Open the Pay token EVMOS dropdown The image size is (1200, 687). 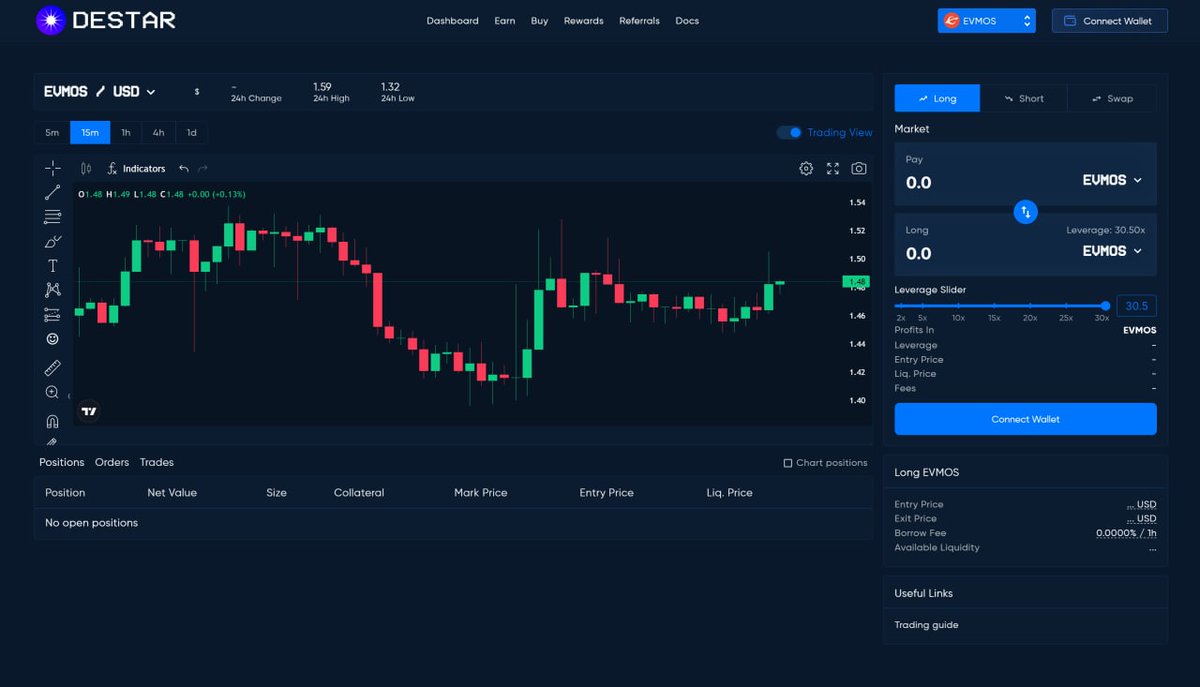coord(1112,179)
